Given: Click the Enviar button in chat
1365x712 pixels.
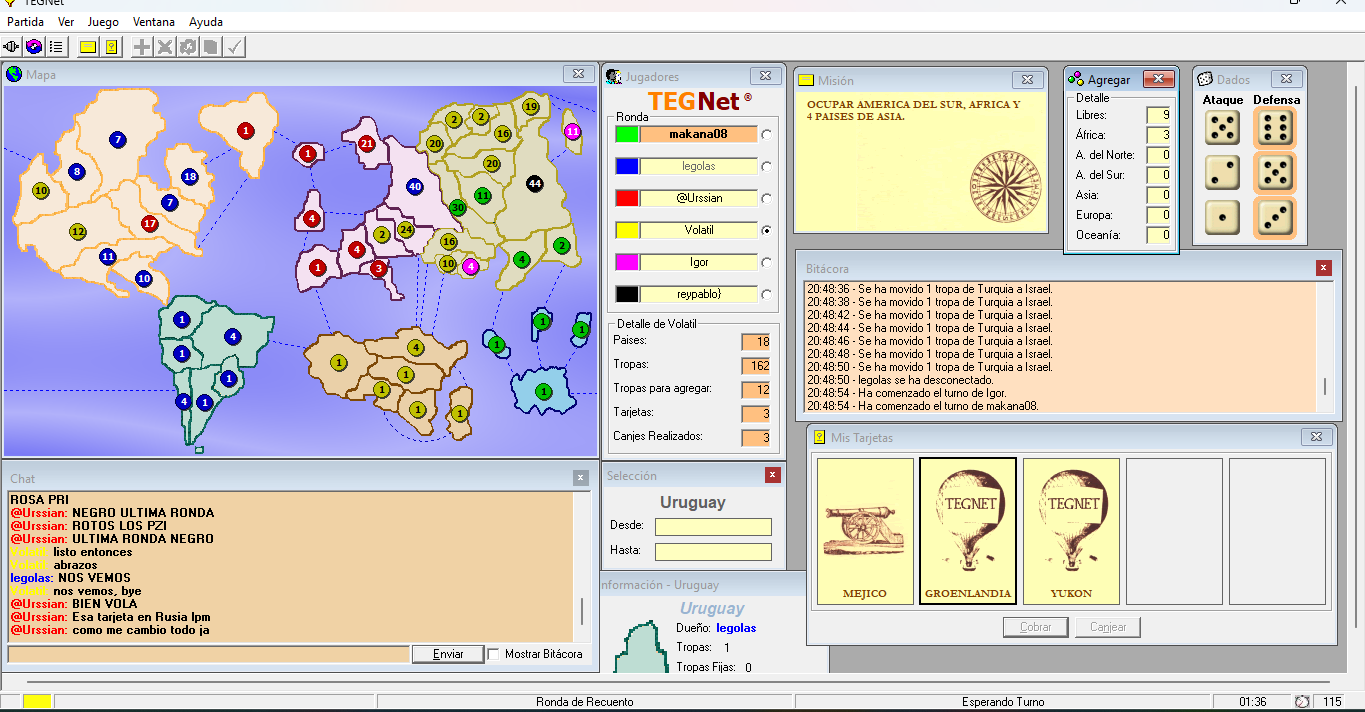Looking at the screenshot, I should 448,654.
